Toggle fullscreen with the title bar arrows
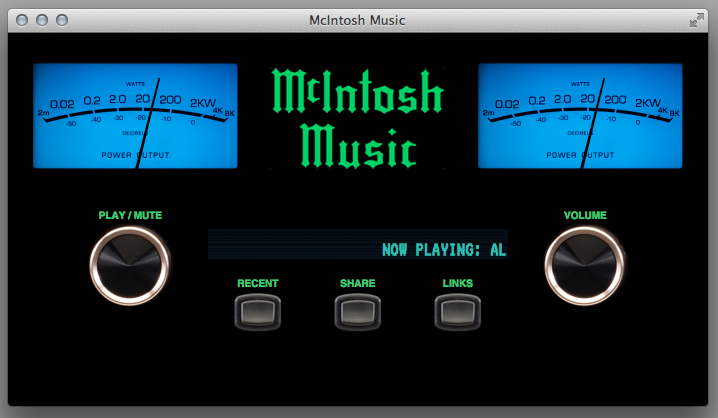The image size is (718, 418). point(696,20)
